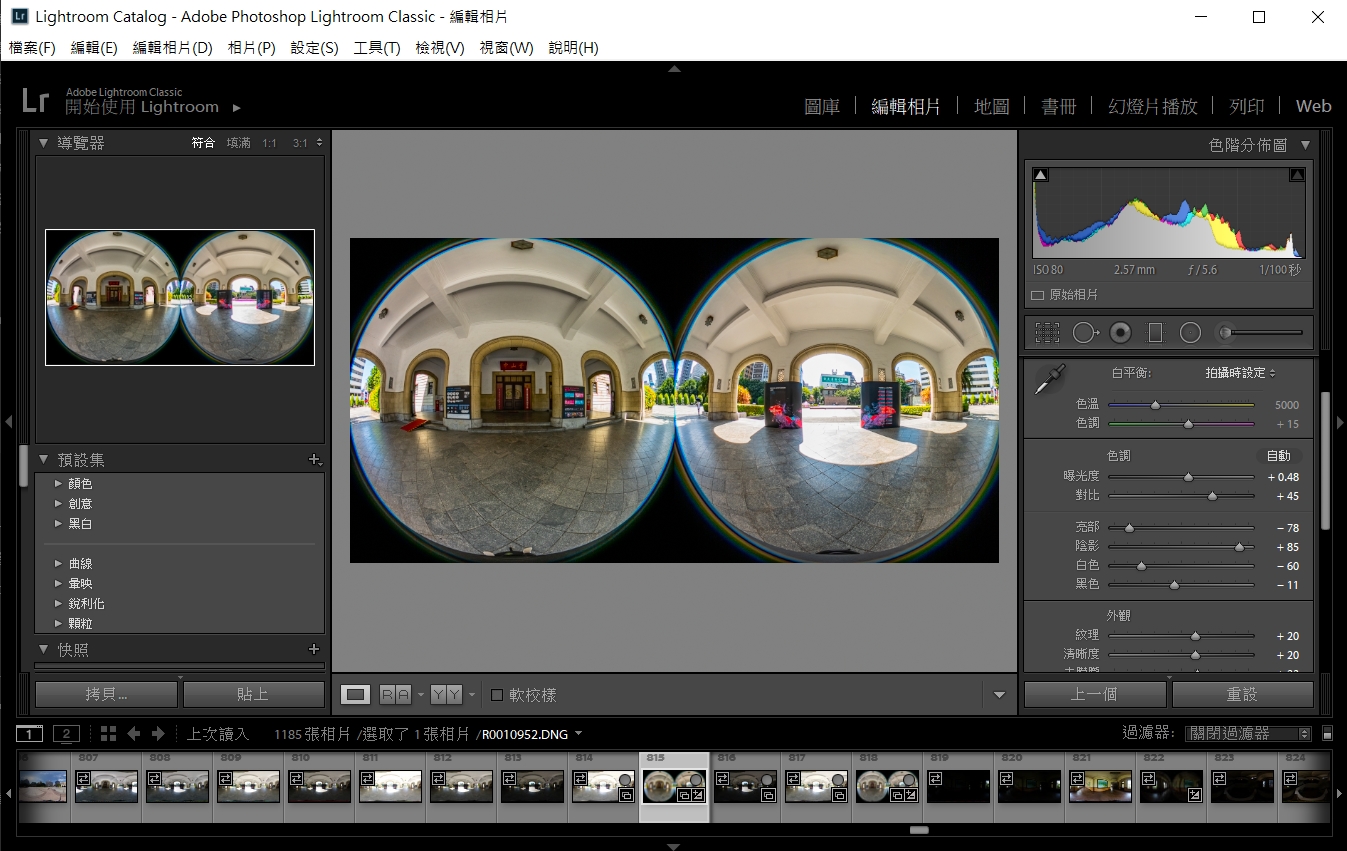
Task: Click the 重設 button
Action: tap(1242, 694)
